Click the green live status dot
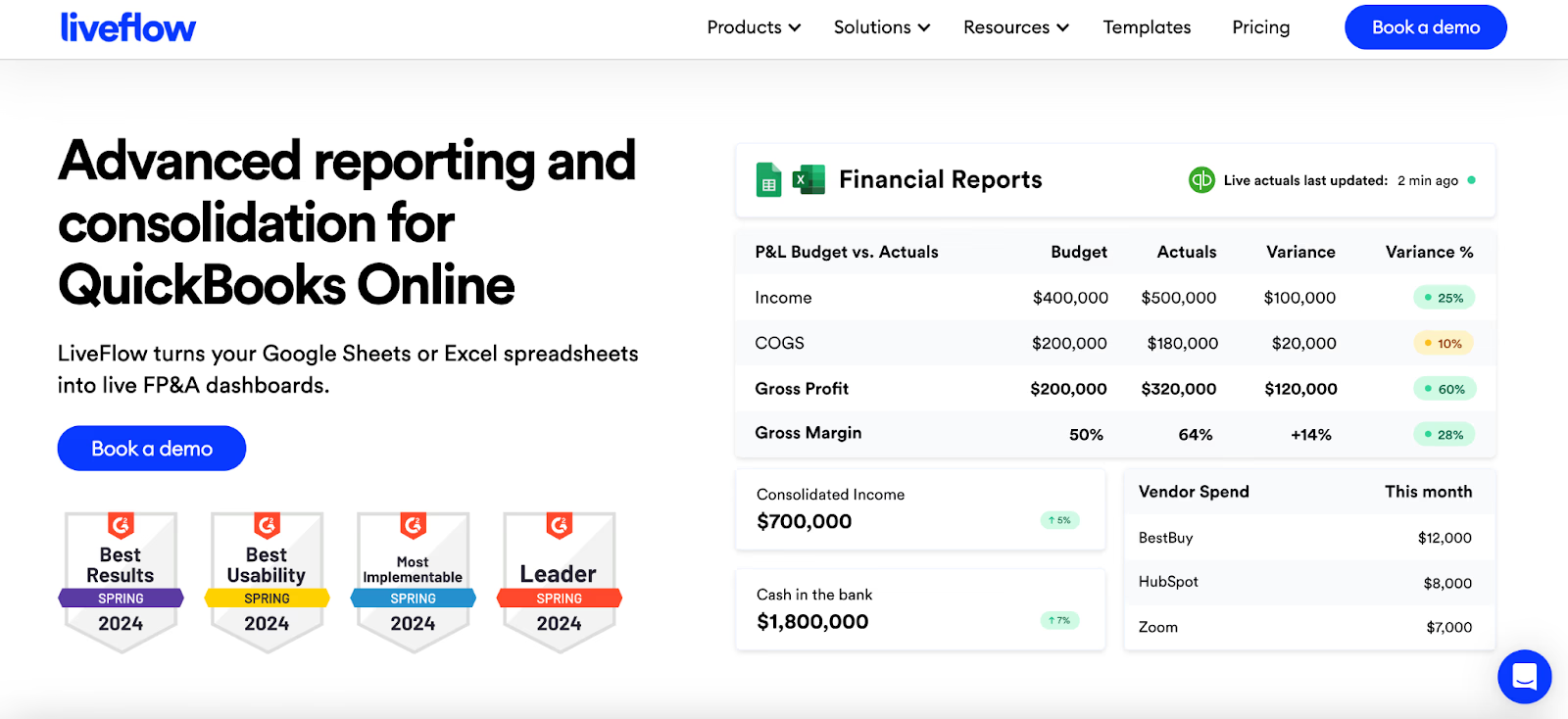This screenshot has width=1568, height=719. [x=1472, y=180]
